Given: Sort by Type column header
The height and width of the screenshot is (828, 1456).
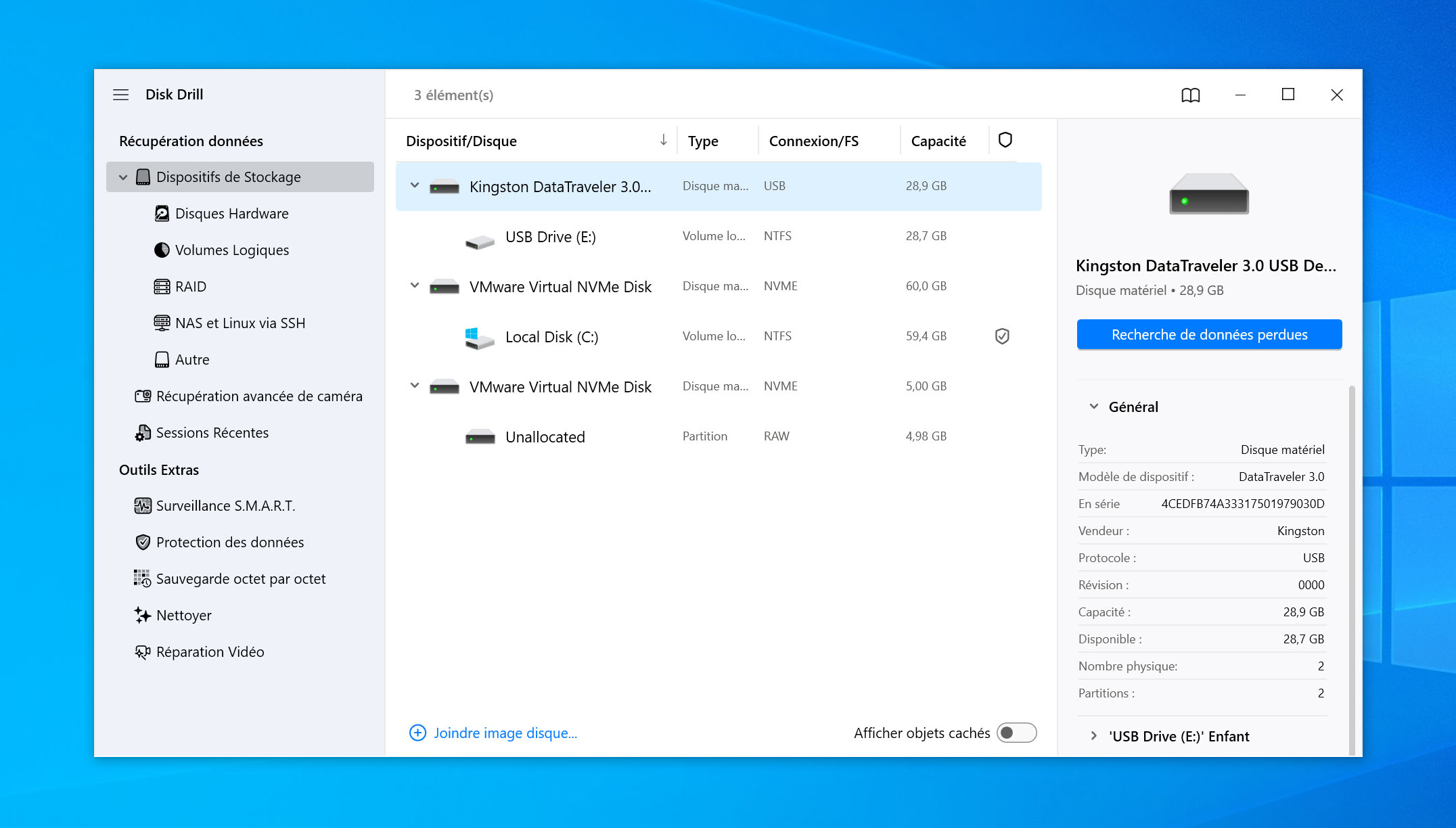Looking at the screenshot, I should pos(703,141).
